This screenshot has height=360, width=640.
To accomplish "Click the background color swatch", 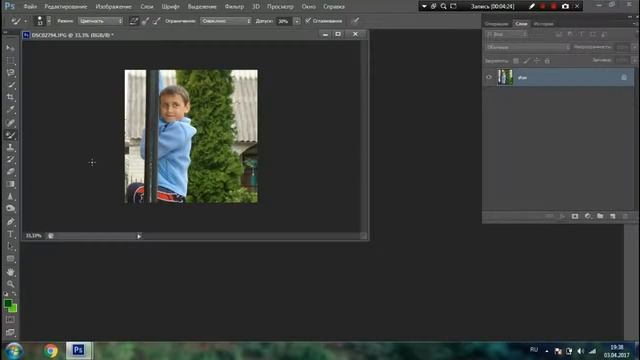I will coord(13,309).
